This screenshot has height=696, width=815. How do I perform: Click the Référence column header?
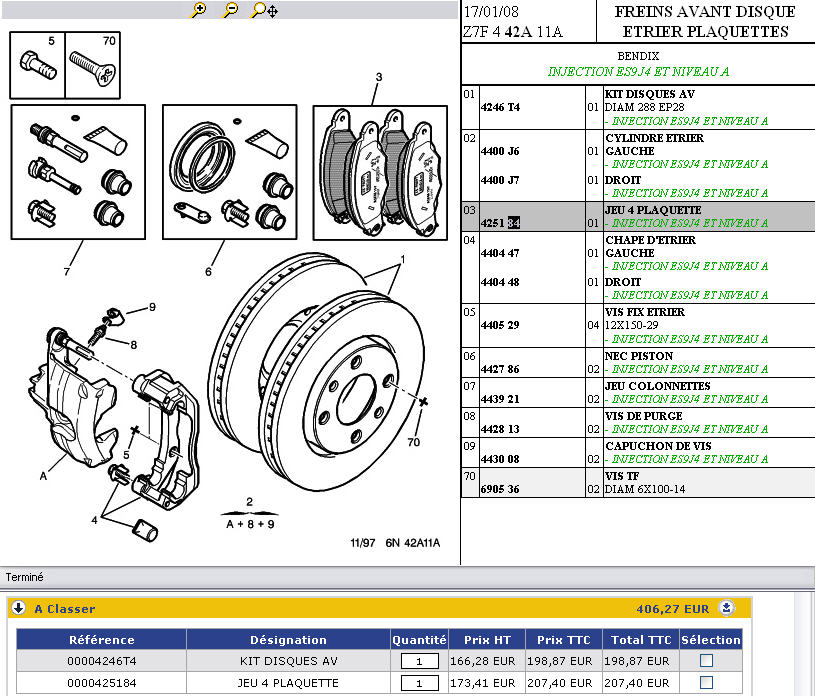(x=101, y=640)
